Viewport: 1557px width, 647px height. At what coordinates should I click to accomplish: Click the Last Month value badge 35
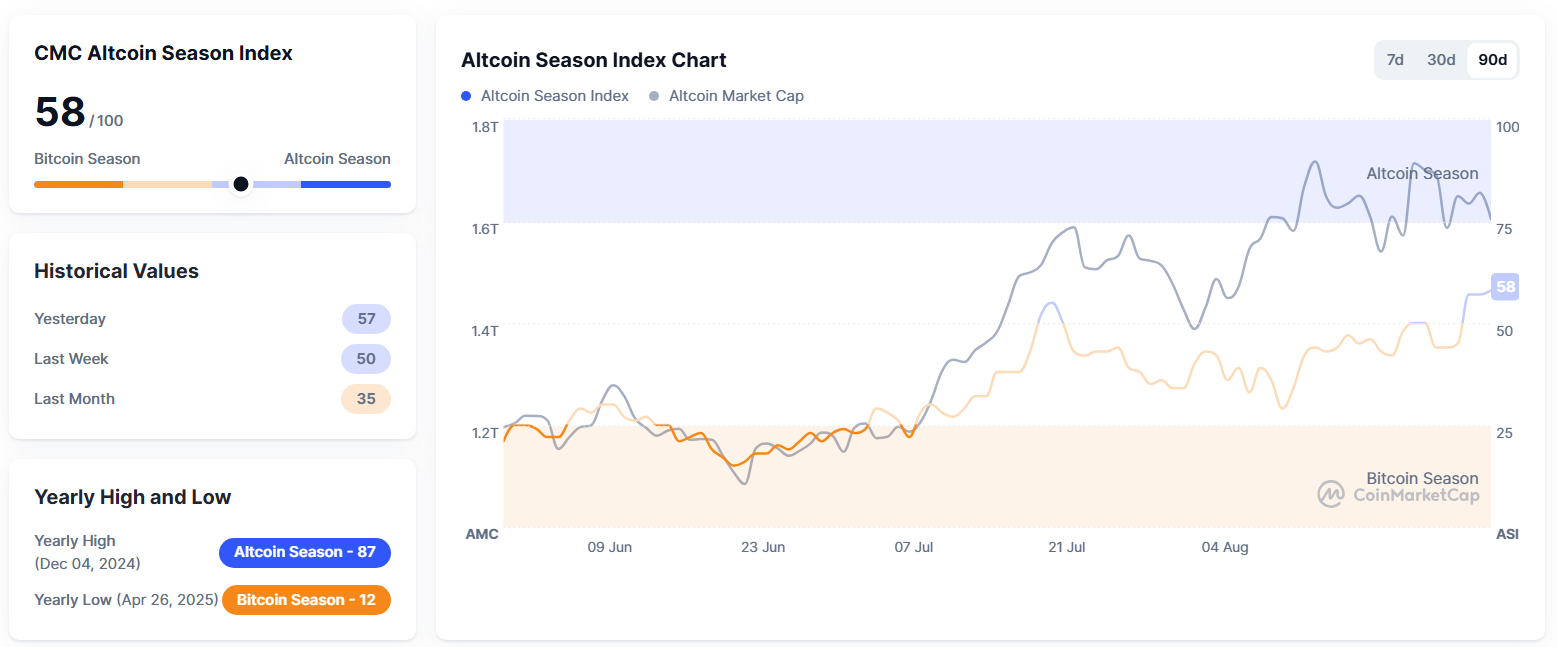tap(366, 399)
